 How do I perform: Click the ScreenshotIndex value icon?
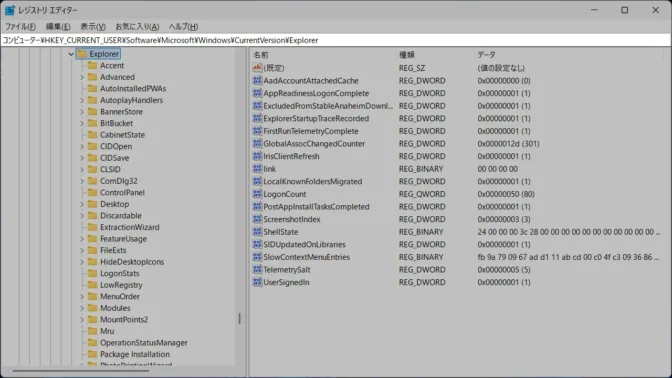[257, 219]
